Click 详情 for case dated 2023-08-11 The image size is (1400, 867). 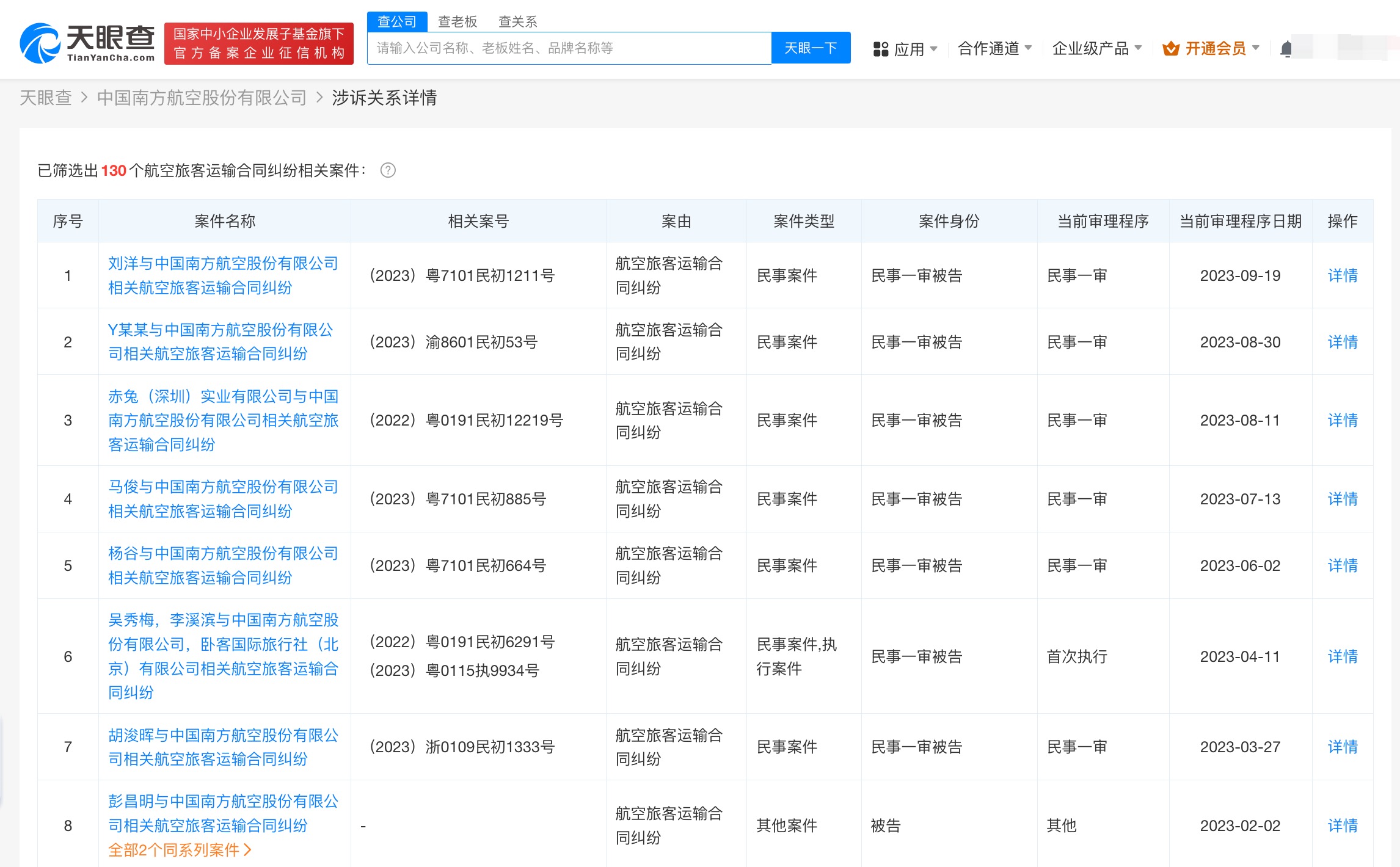coord(1343,420)
